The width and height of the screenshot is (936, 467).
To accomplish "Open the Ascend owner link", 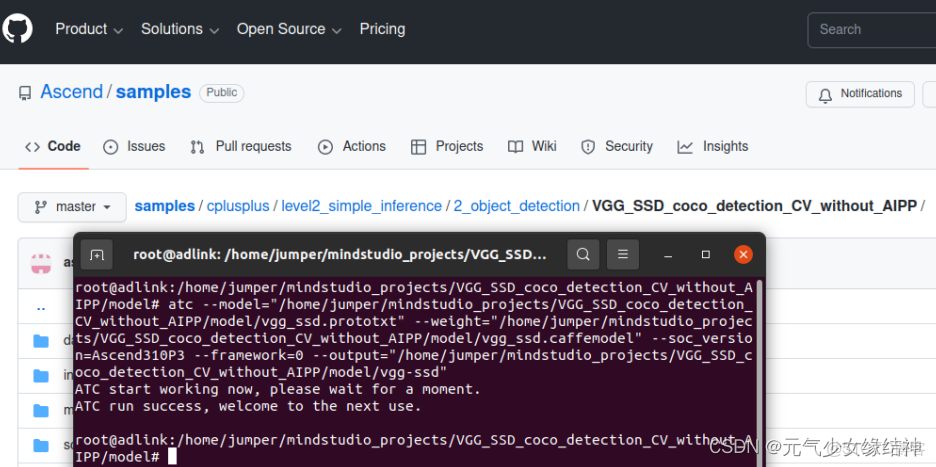I will click(x=72, y=92).
